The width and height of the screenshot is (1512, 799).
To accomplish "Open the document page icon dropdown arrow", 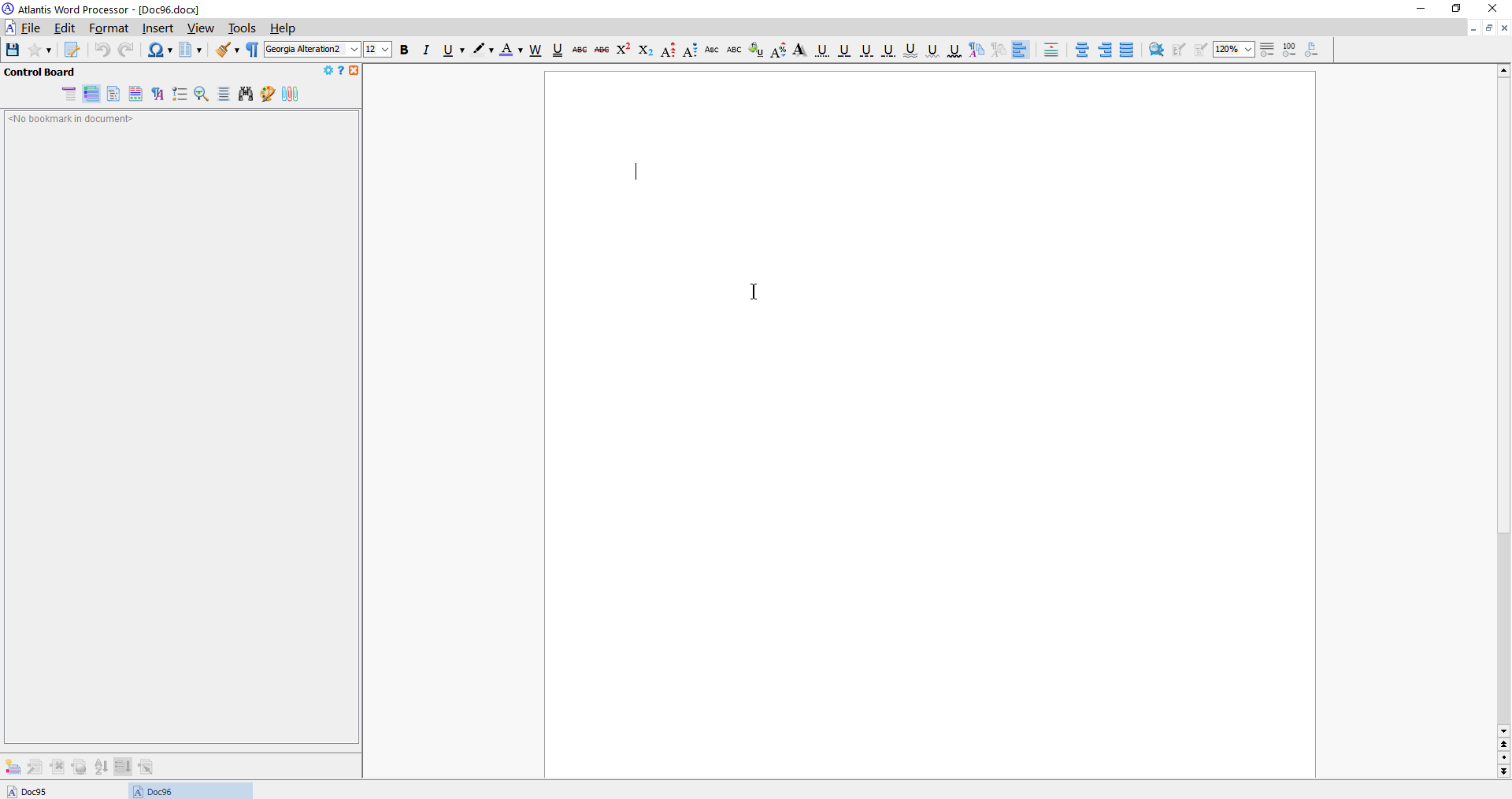I will 200,50.
